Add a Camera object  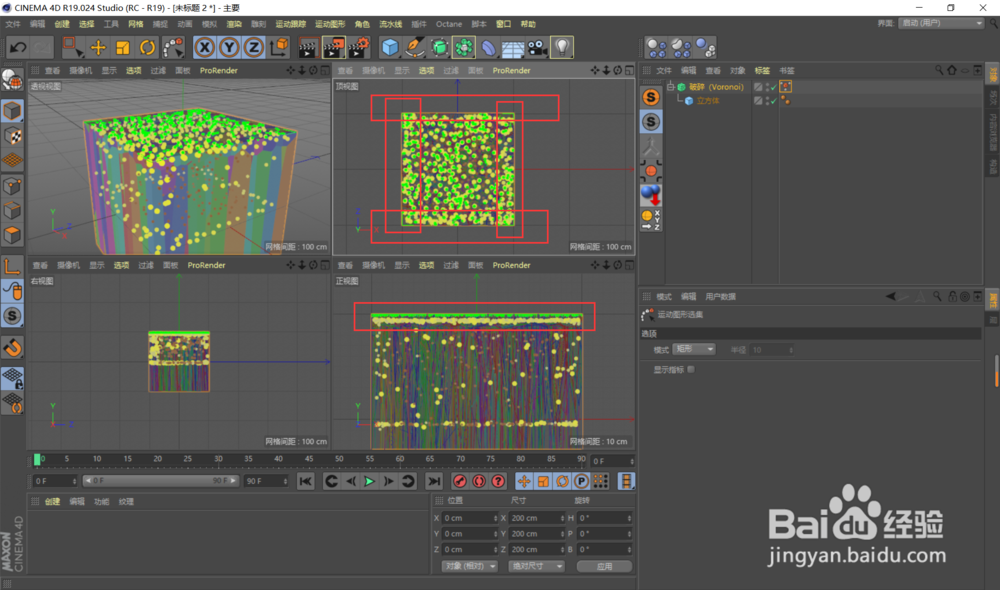[537, 48]
